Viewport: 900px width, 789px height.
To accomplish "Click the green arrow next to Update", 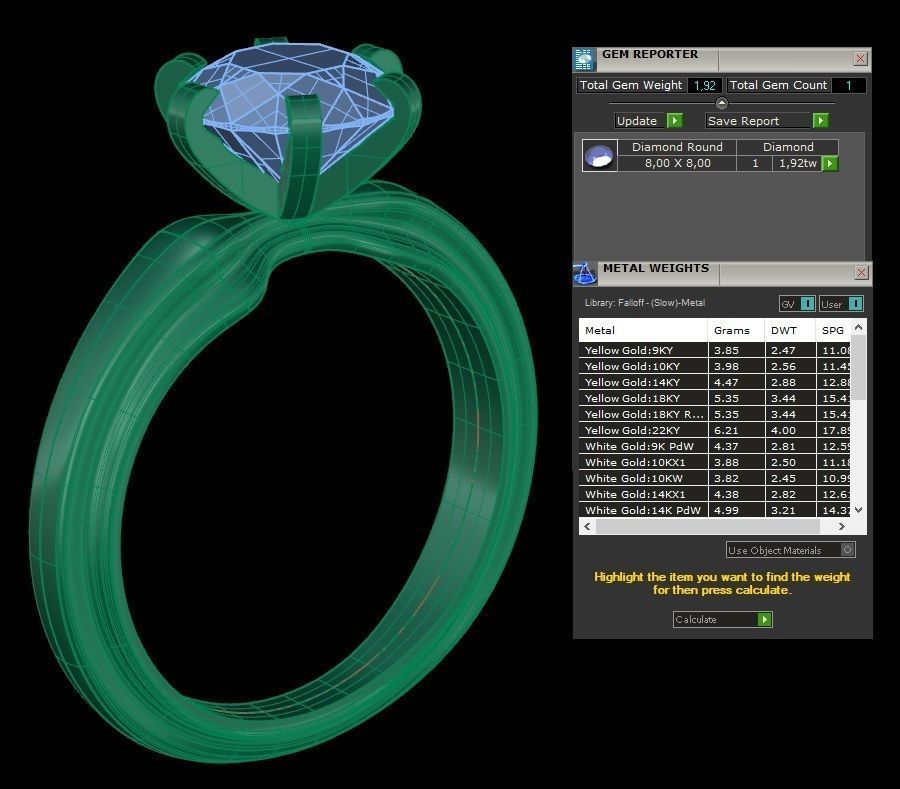I will [x=675, y=121].
